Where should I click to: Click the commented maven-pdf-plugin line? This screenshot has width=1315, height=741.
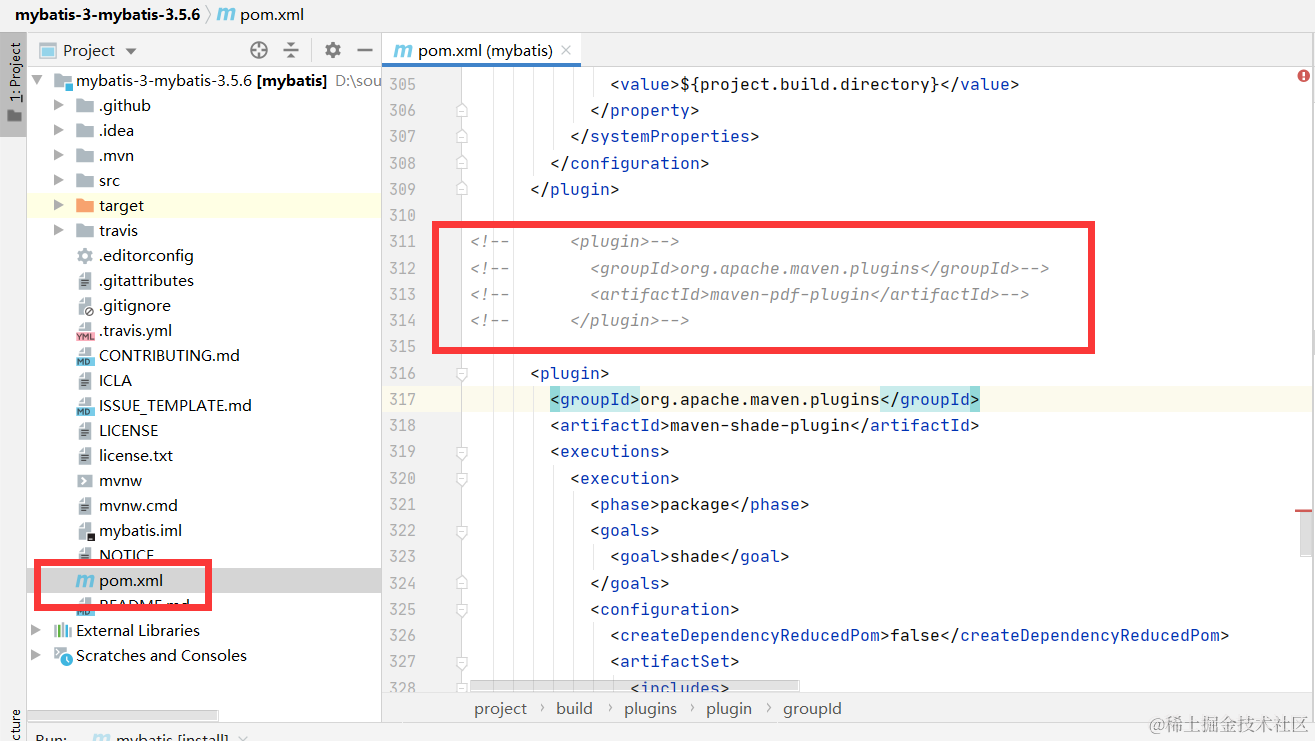pyautogui.click(x=750, y=294)
